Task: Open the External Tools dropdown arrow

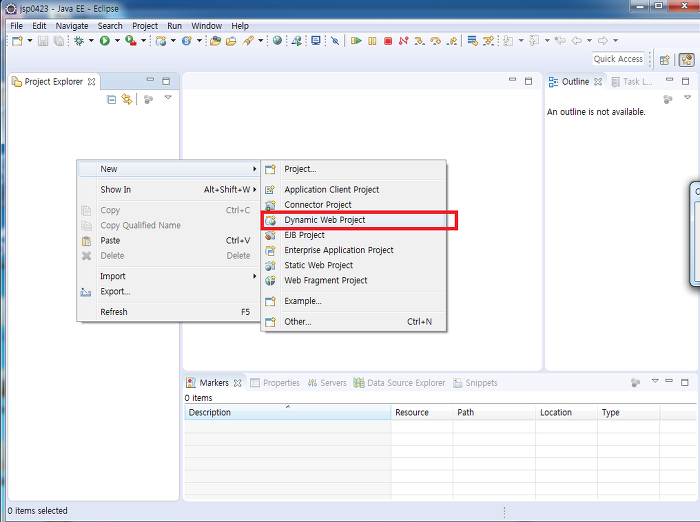Action: (x=143, y=41)
